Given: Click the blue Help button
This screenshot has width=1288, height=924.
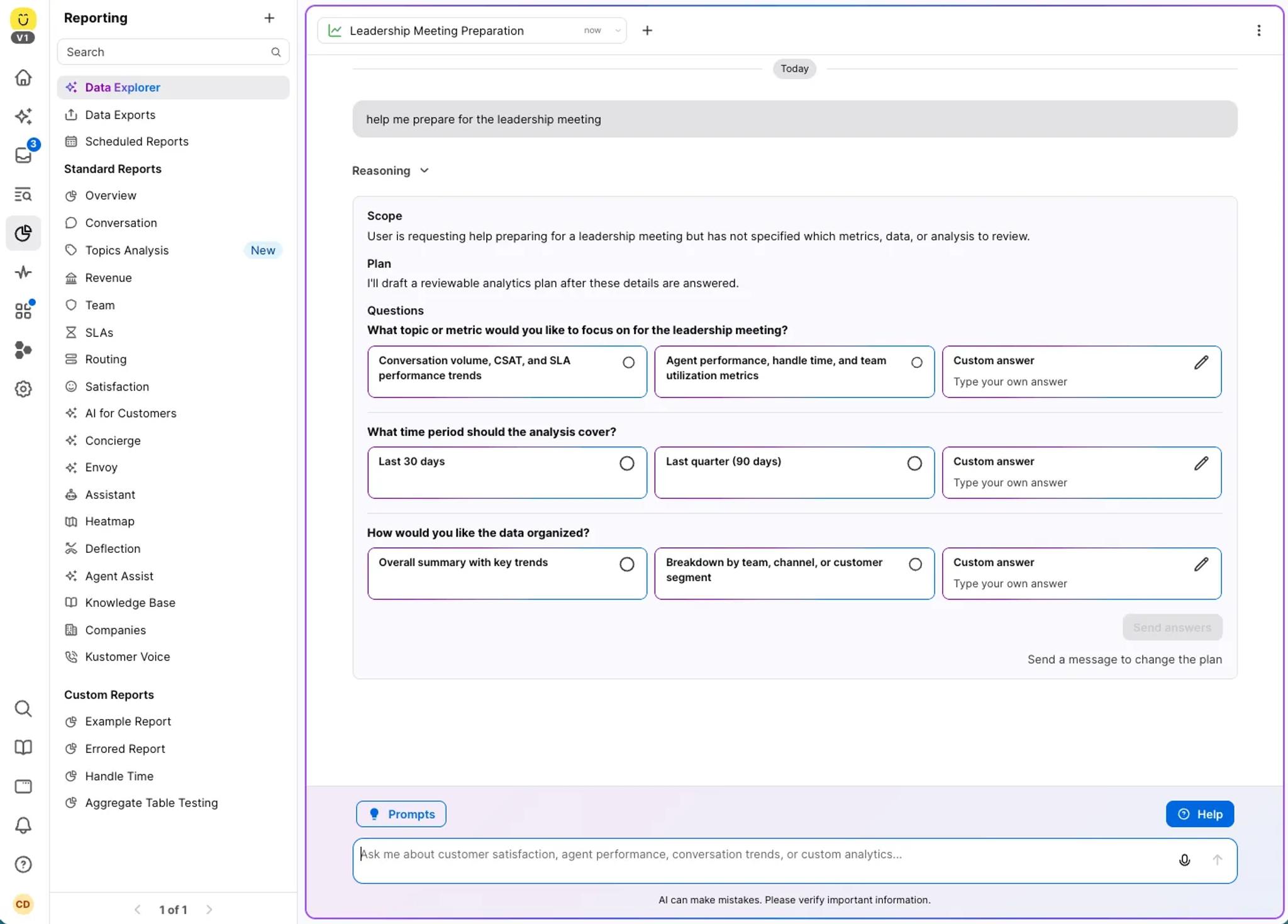Looking at the screenshot, I should (x=1199, y=814).
